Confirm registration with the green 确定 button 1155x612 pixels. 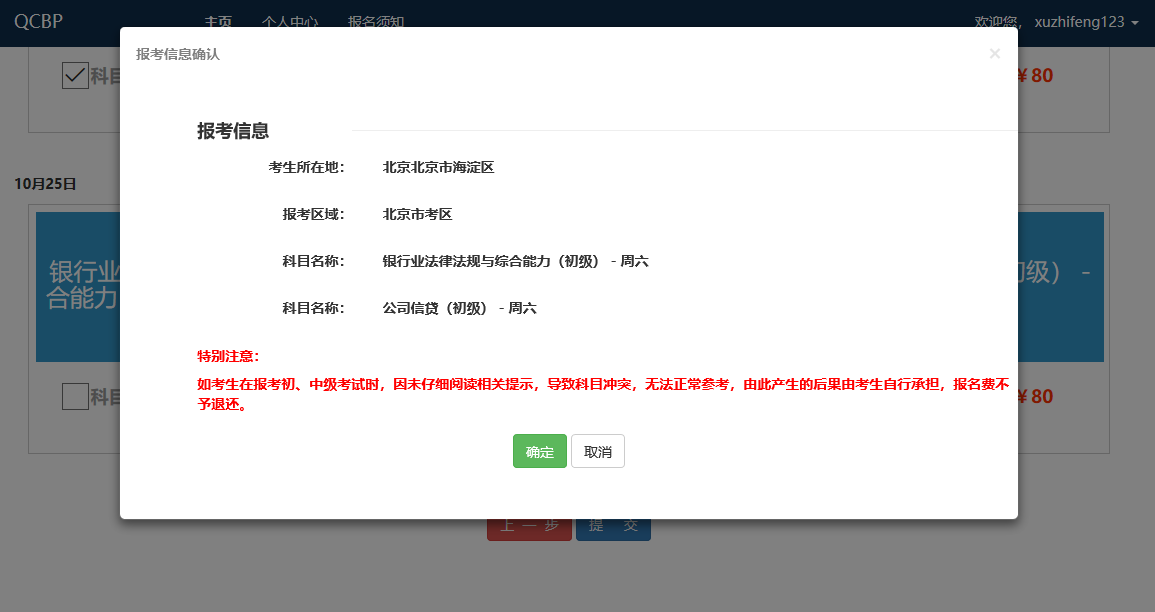539,451
